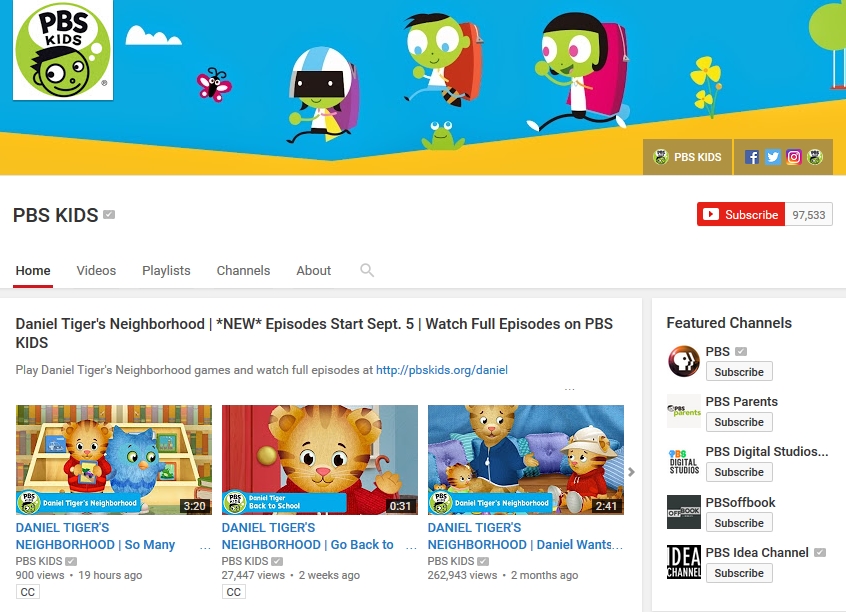Click the CC badge under Go Back to video
Viewport: 846px width, 612px height.
[234, 592]
